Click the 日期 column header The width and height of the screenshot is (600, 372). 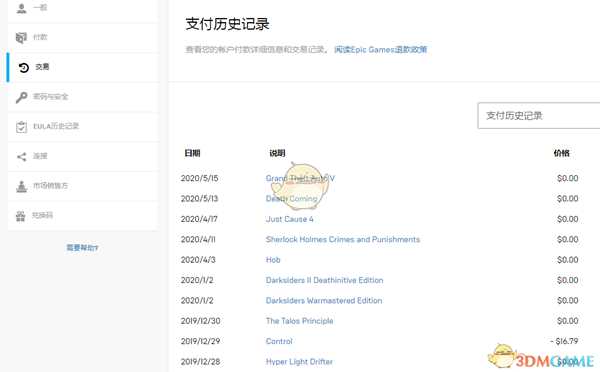point(192,153)
